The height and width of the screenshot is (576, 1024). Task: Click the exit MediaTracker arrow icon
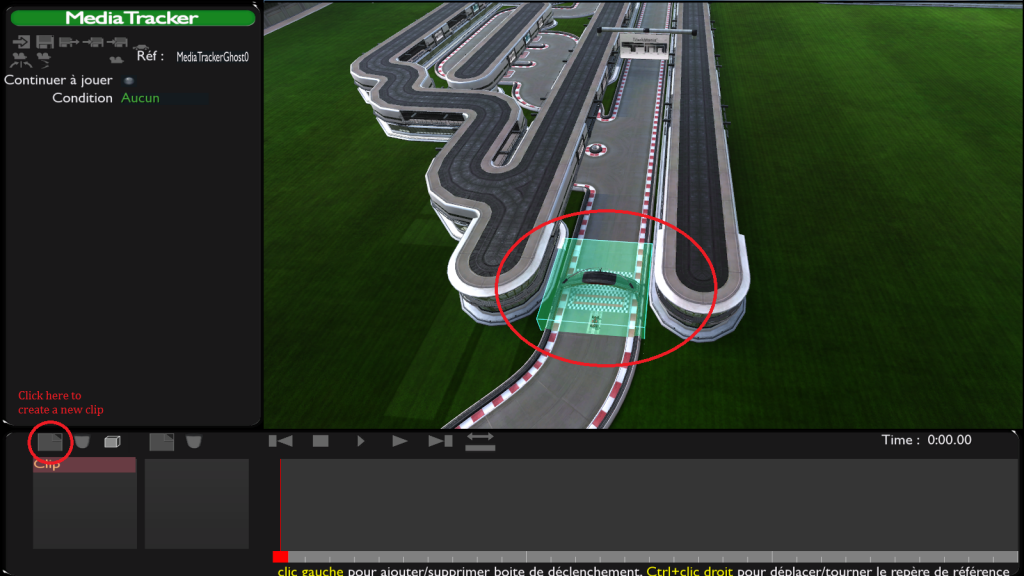(21, 42)
